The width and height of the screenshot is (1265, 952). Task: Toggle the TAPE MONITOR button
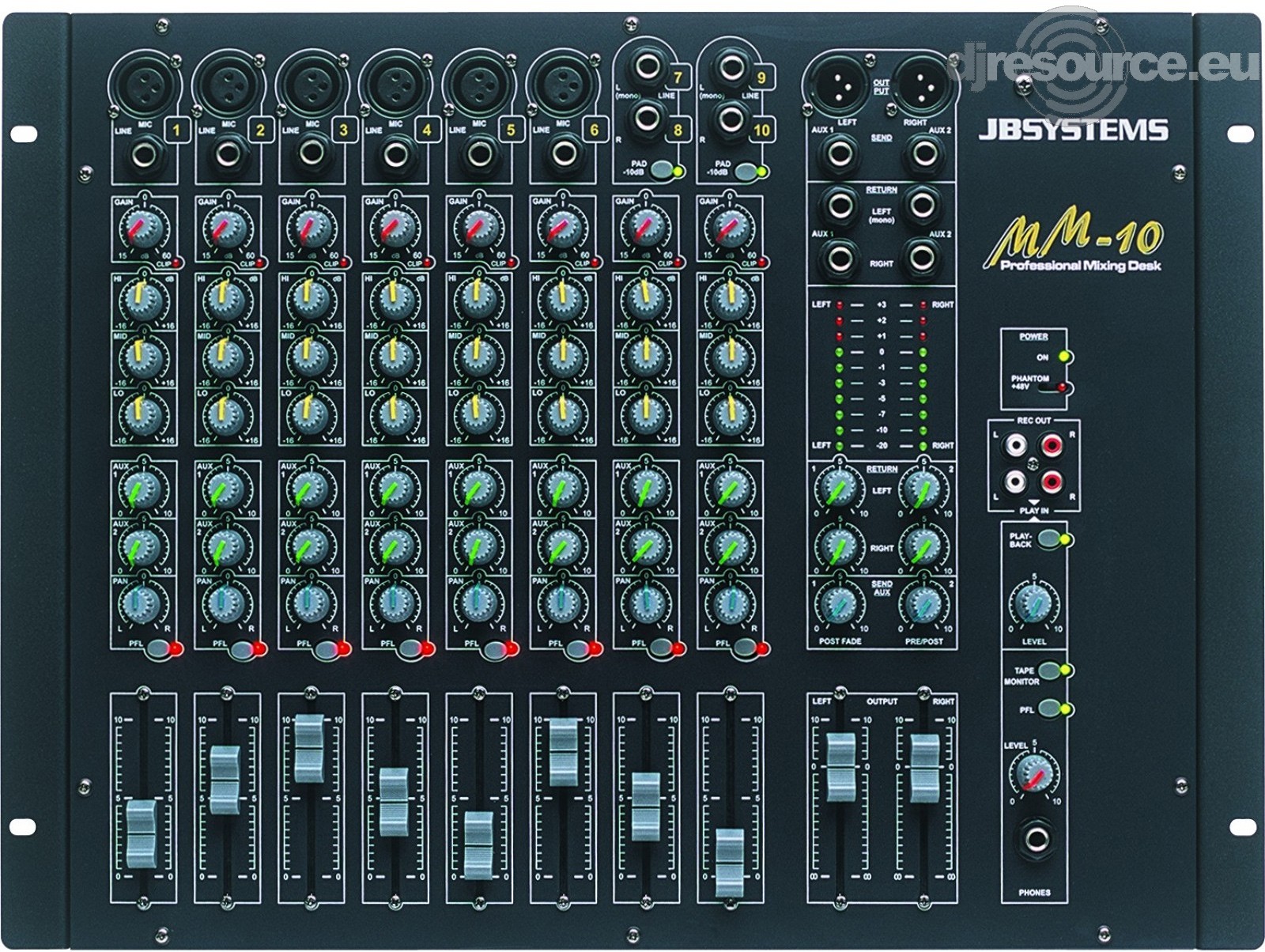point(1049,671)
